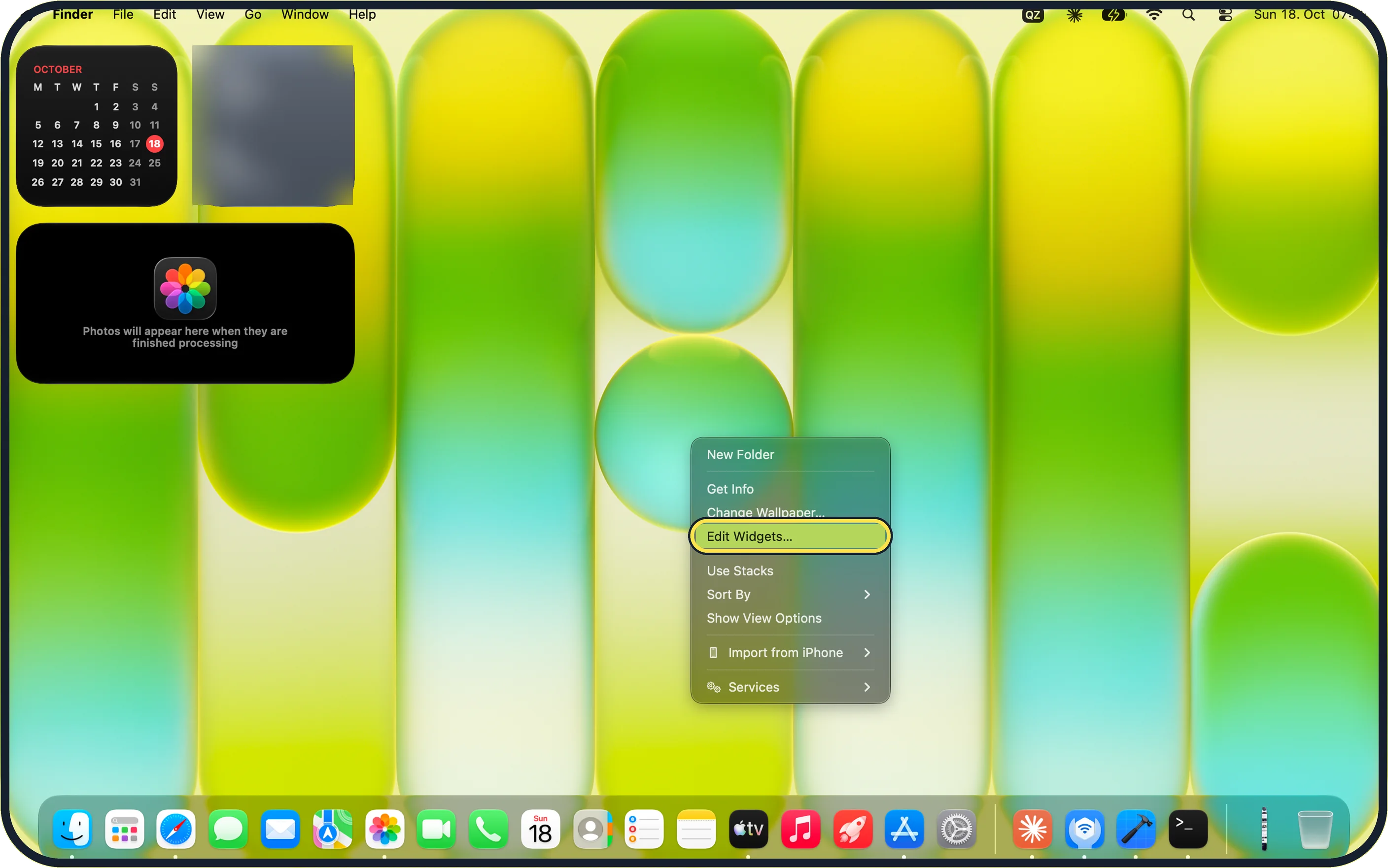Open the File menu in the menu bar
Screen dimensions: 1388x868
coord(123,14)
